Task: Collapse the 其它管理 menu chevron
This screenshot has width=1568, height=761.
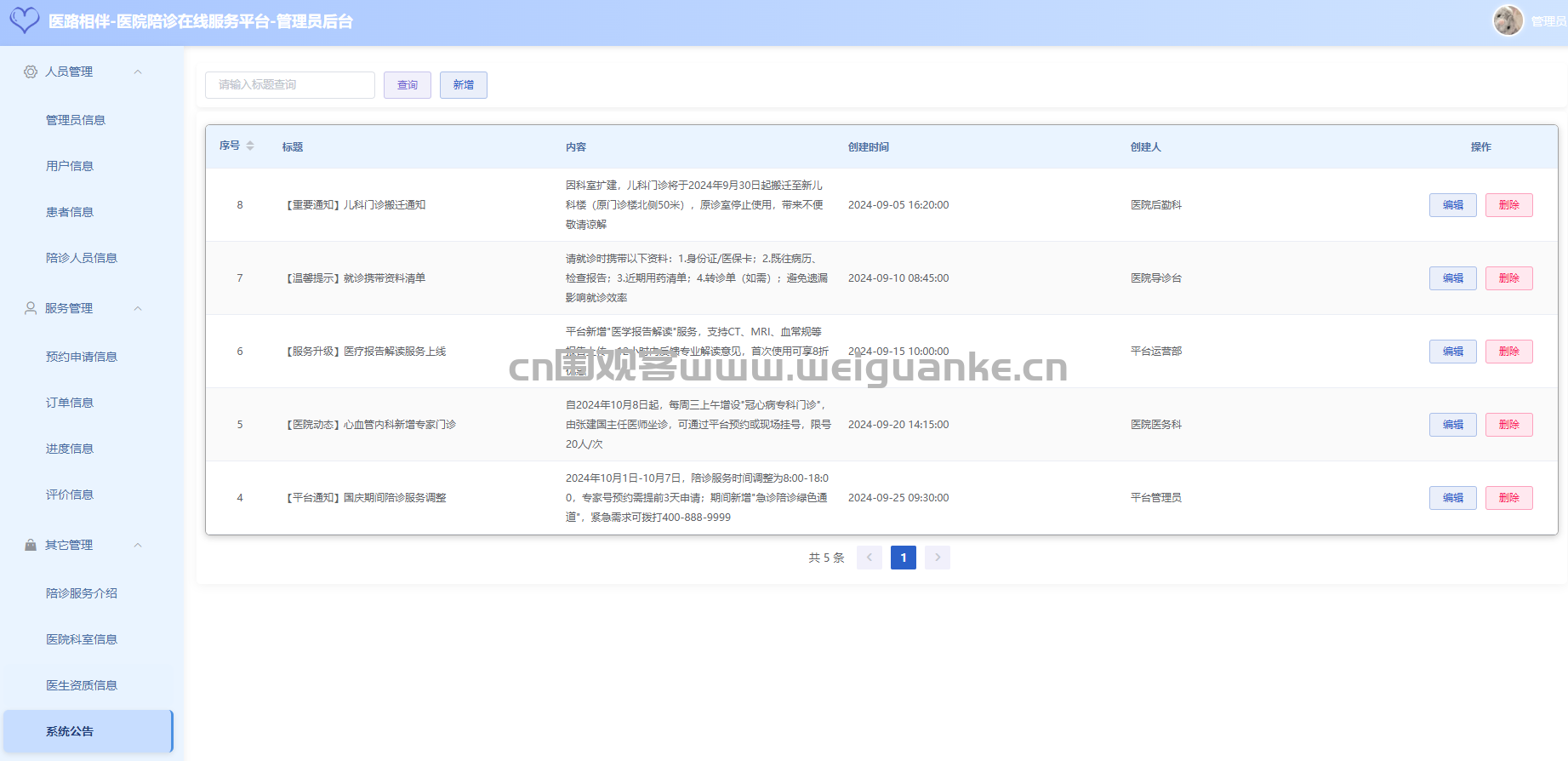Action: (x=138, y=545)
